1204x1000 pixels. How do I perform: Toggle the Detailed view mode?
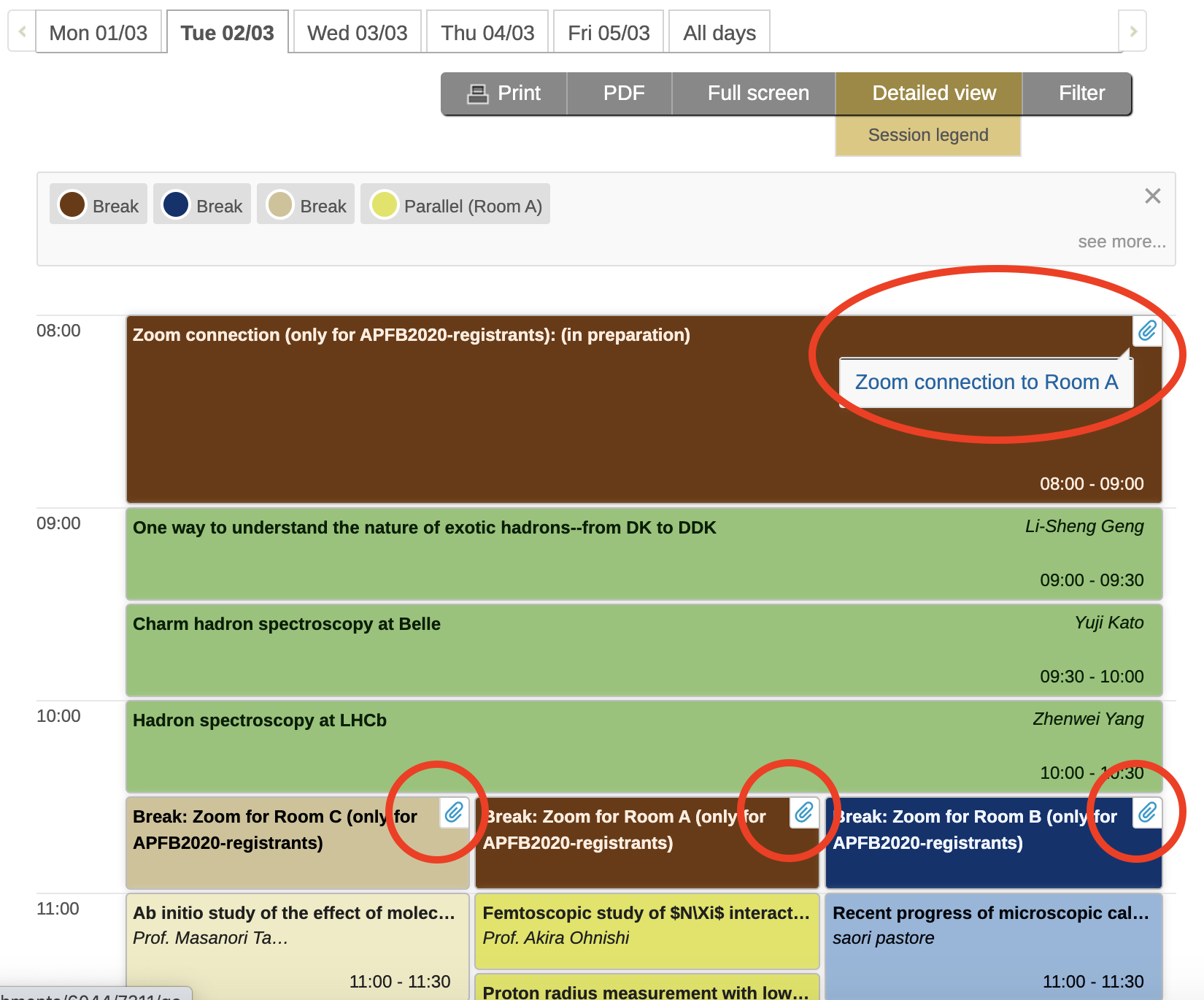[x=933, y=93]
